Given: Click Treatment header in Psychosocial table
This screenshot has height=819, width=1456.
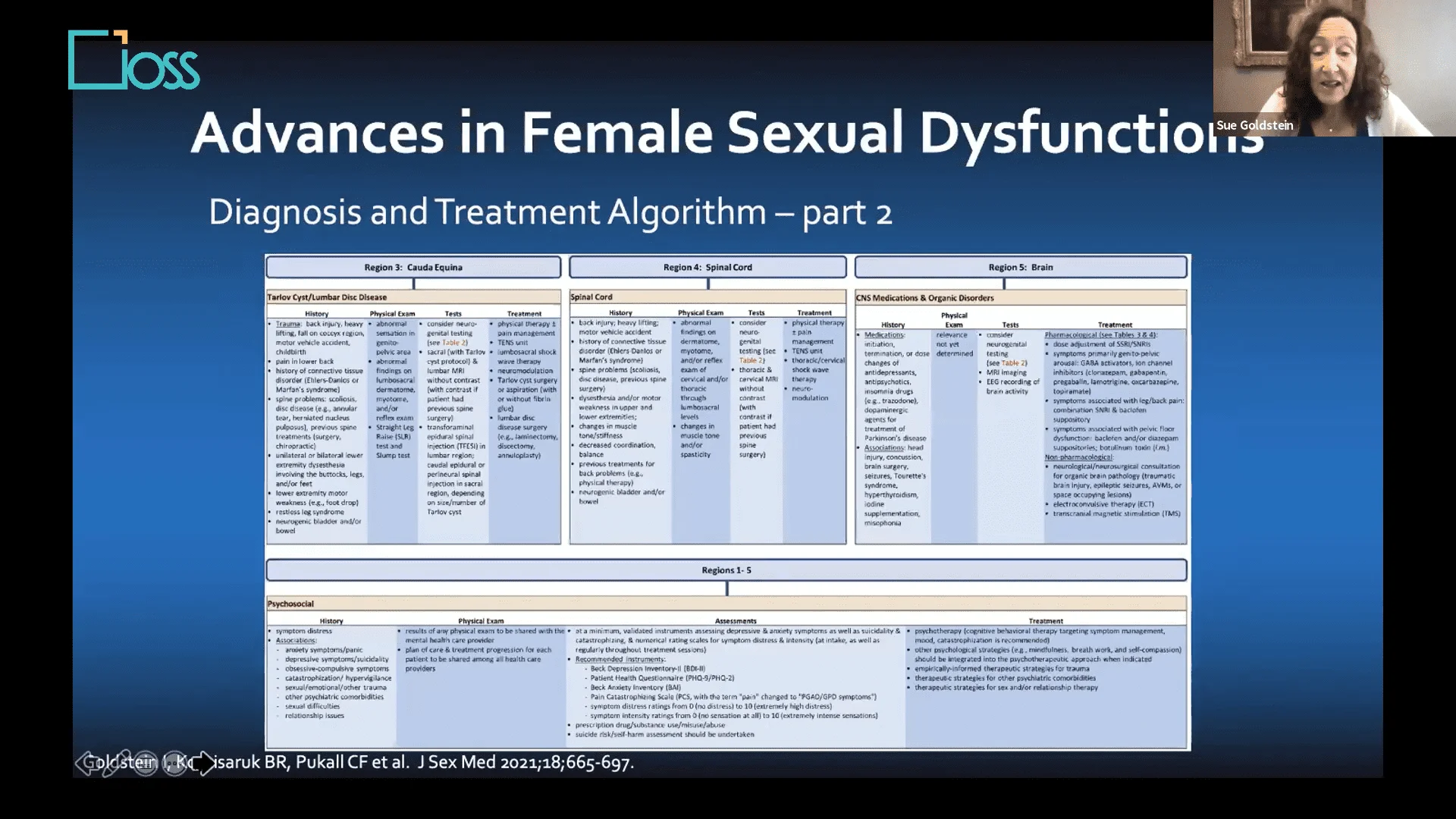Looking at the screenshot, I should point(1046,621).
